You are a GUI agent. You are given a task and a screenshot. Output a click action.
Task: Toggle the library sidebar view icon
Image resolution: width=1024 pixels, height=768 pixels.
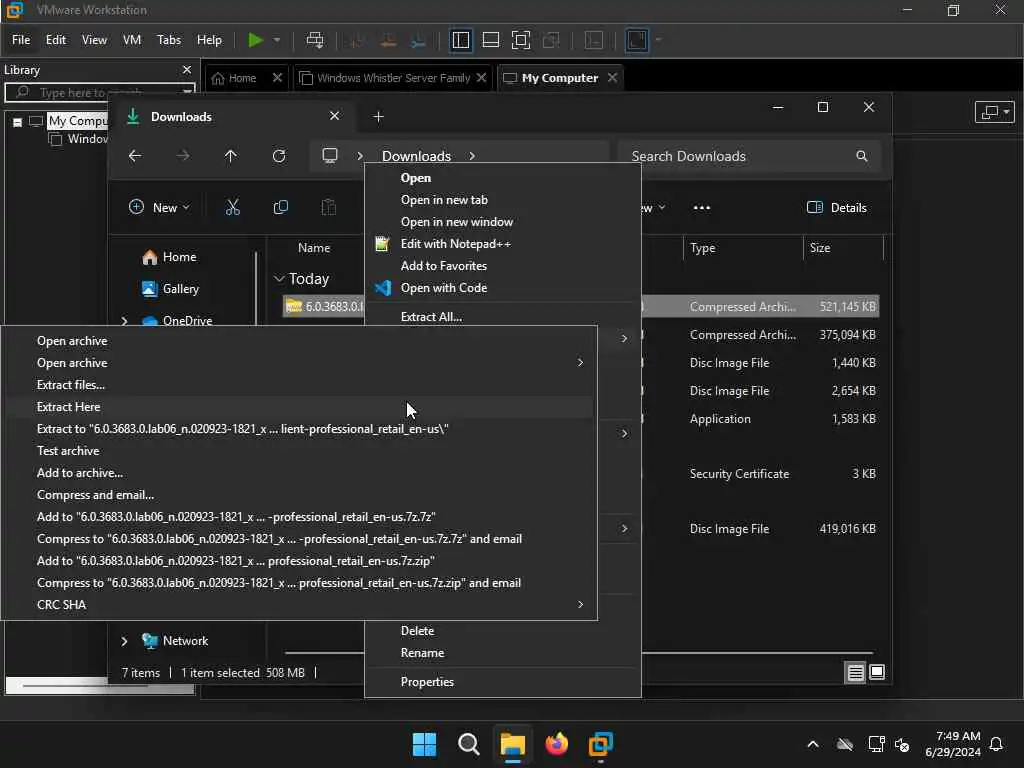460,40
